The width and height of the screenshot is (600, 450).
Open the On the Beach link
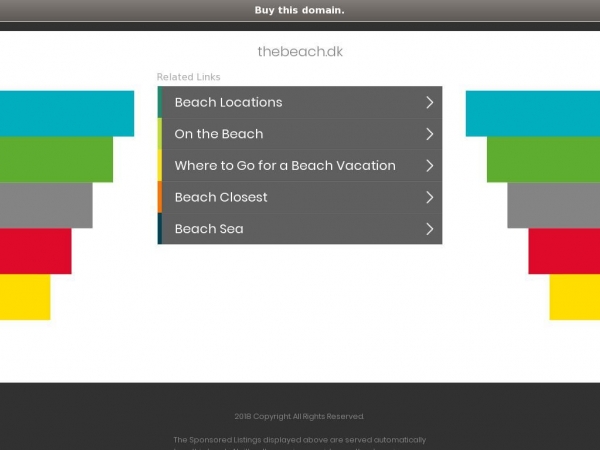click(300, 134)
